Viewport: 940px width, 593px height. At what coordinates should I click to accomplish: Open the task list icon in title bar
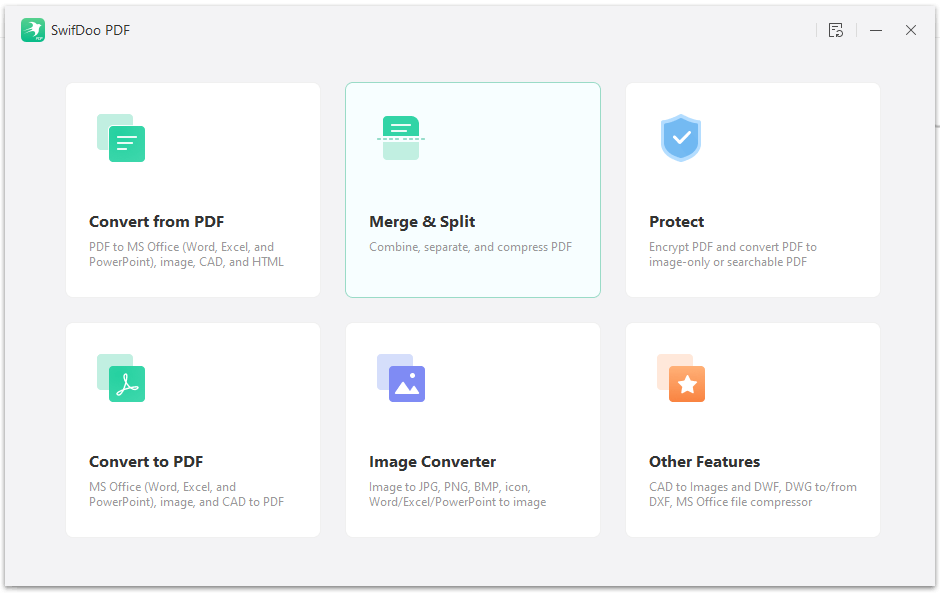[x=836, y=30]
